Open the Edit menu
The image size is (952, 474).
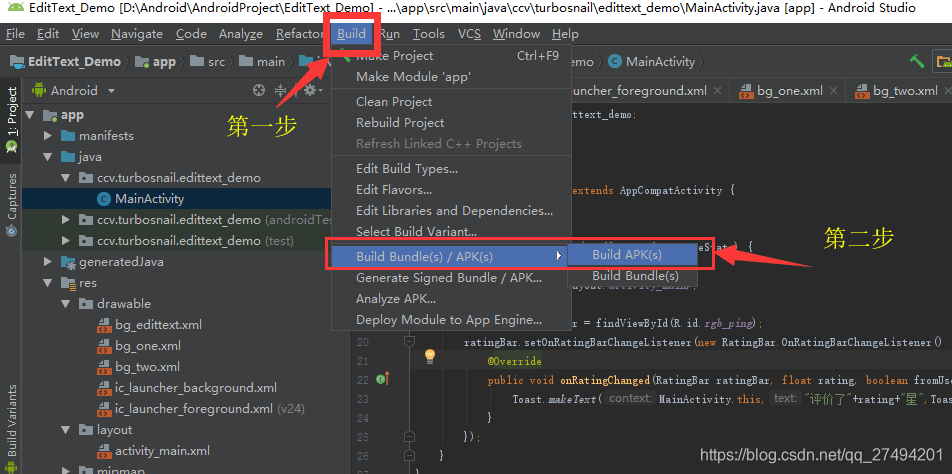[x=48, y=34]
